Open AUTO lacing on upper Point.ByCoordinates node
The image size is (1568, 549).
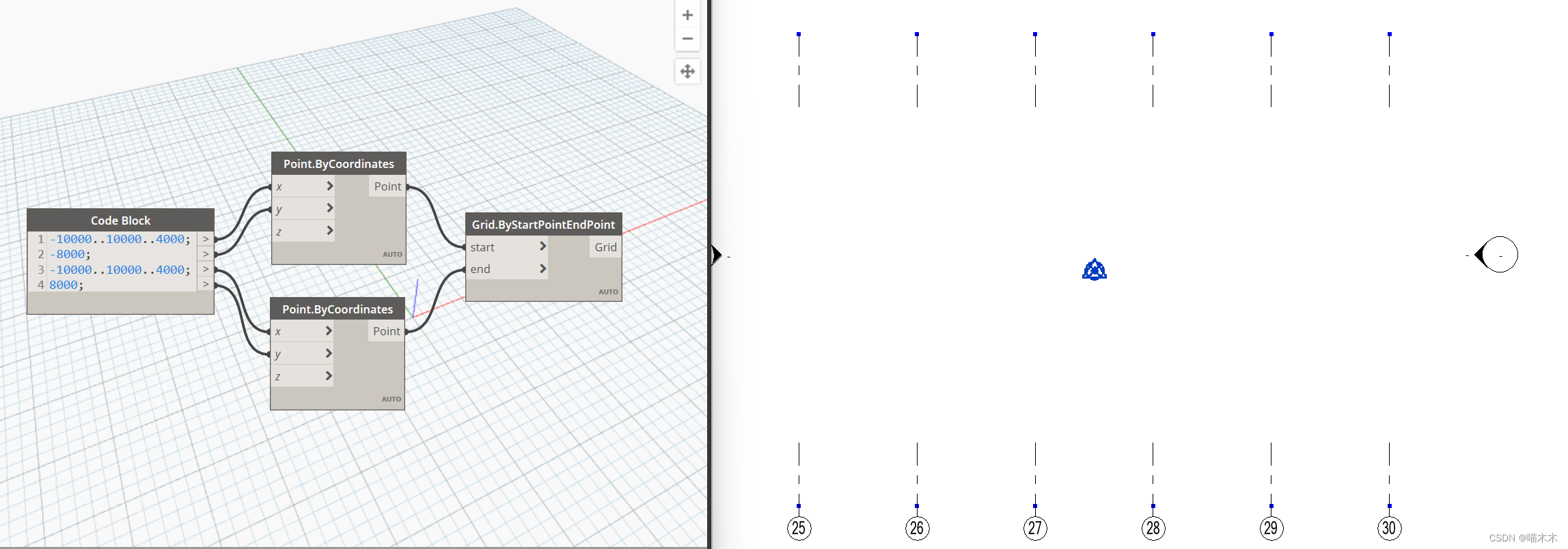(392, 255)
